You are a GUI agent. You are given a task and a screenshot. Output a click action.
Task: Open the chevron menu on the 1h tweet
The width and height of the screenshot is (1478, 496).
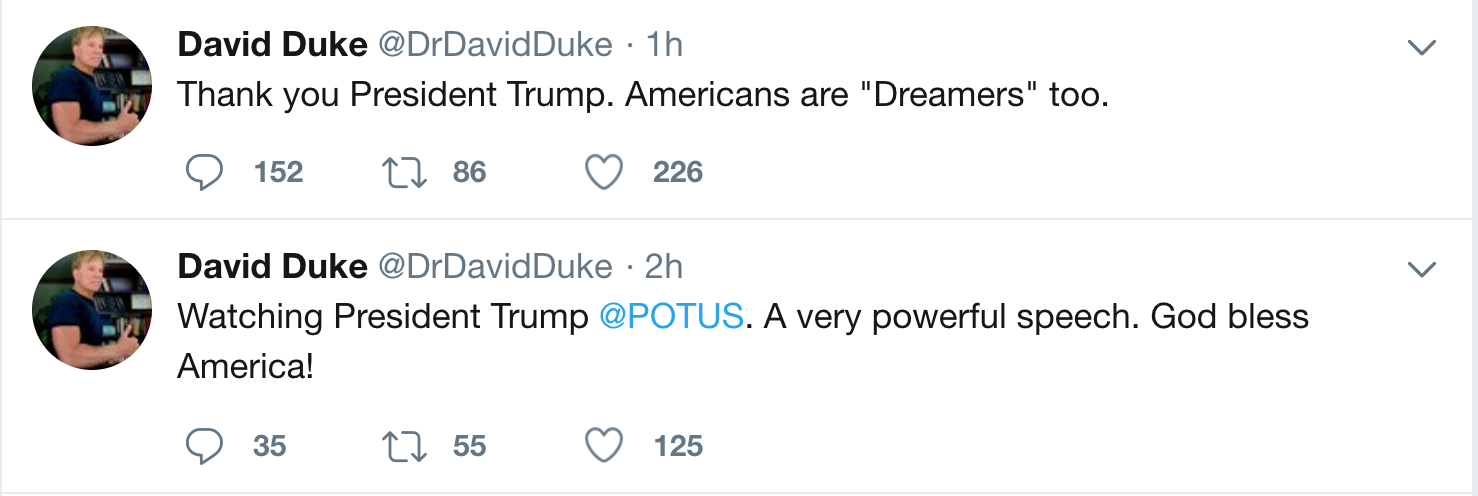pyautogui.click(x=1421, y=47)
